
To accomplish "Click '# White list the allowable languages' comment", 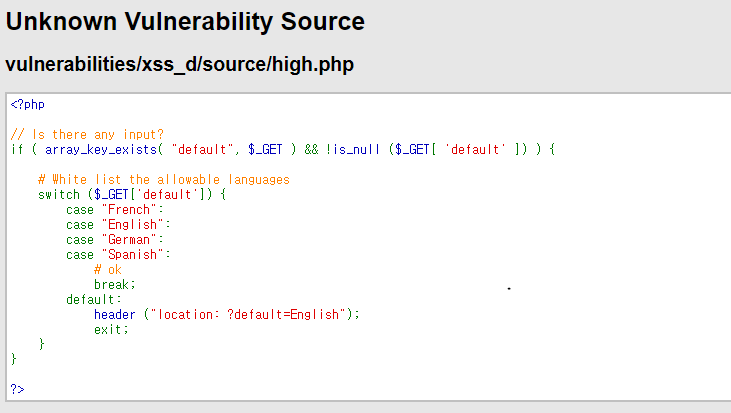I will click(x=164, y=179).
